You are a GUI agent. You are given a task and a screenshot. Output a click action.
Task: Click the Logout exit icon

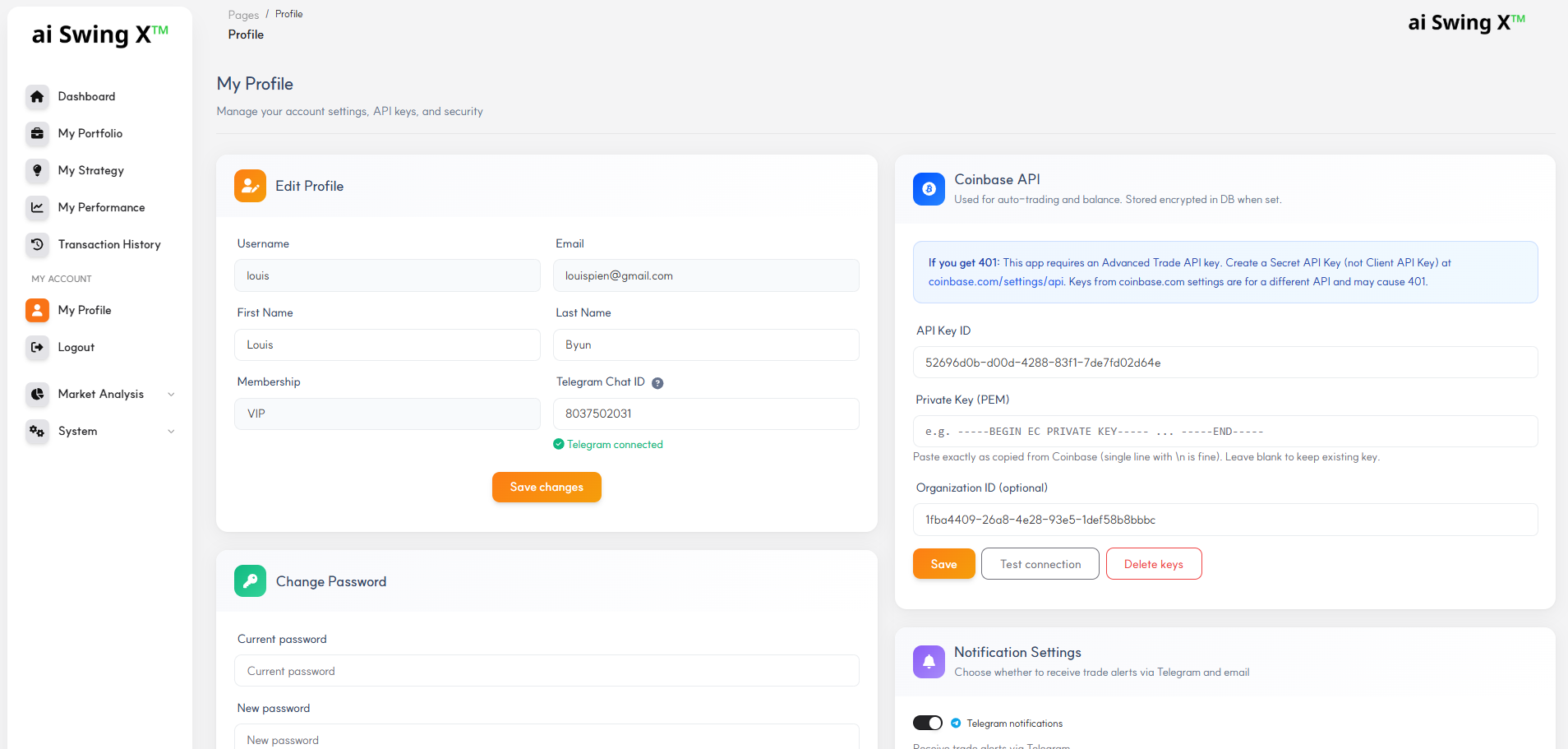(37, 347)
